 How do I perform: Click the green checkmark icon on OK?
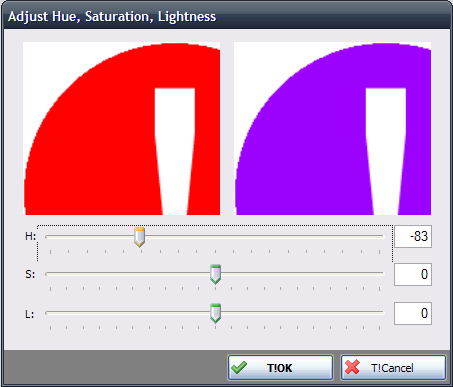click(239, 367)
